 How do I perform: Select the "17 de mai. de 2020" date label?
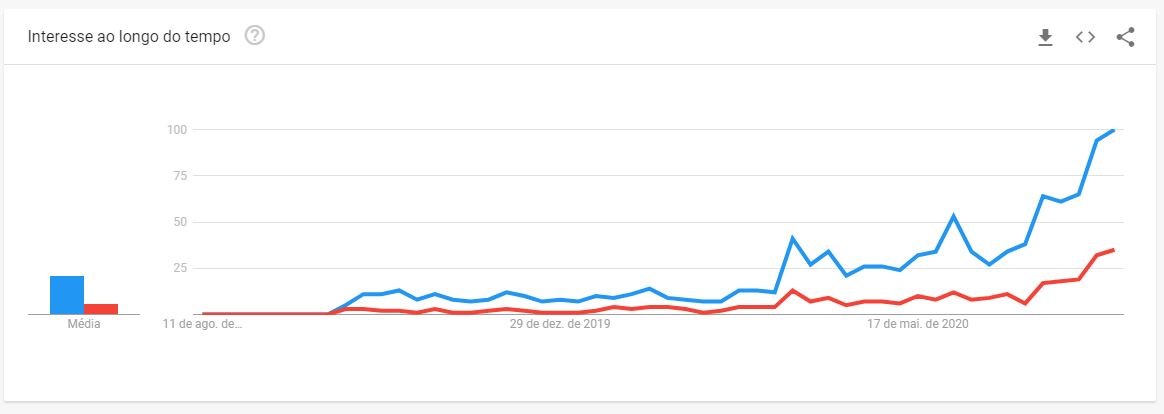point(918,324)
